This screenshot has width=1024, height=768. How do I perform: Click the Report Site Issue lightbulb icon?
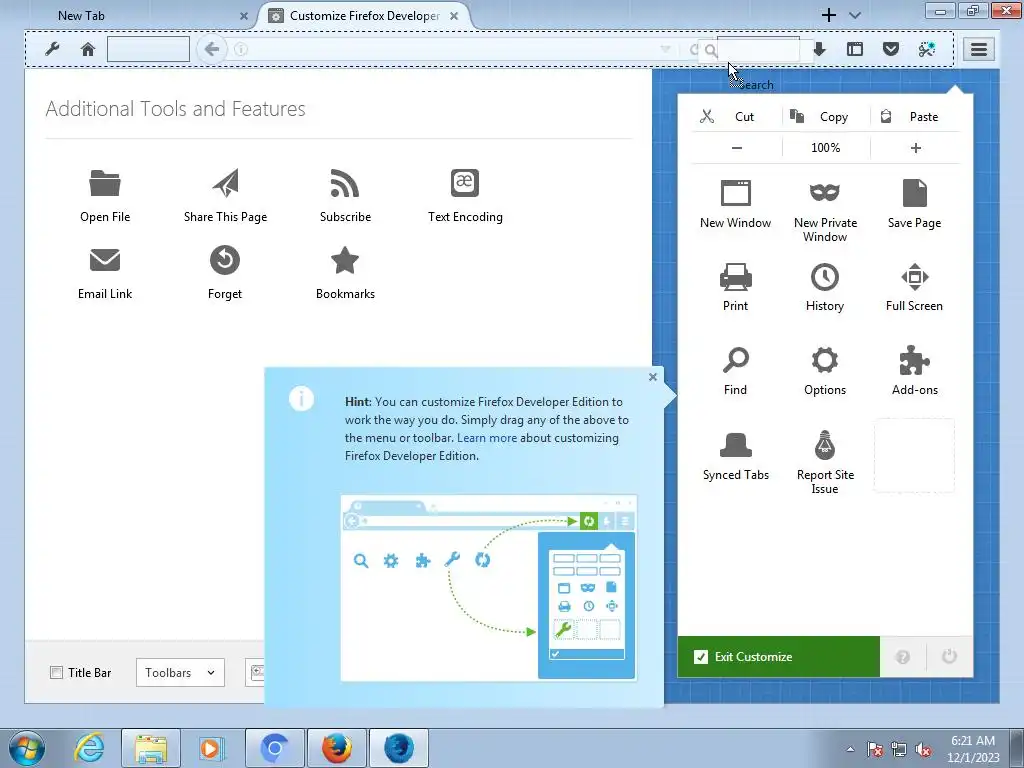click(825, 445)
